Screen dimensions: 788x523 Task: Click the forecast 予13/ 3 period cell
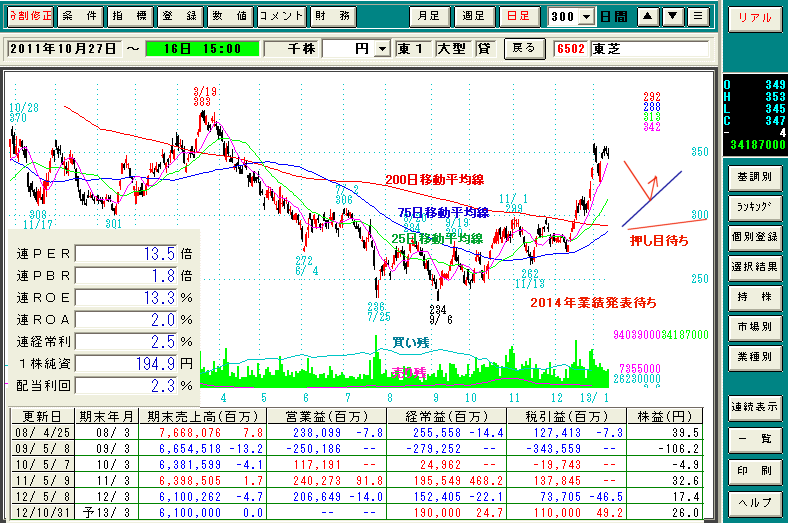point(107,513)
